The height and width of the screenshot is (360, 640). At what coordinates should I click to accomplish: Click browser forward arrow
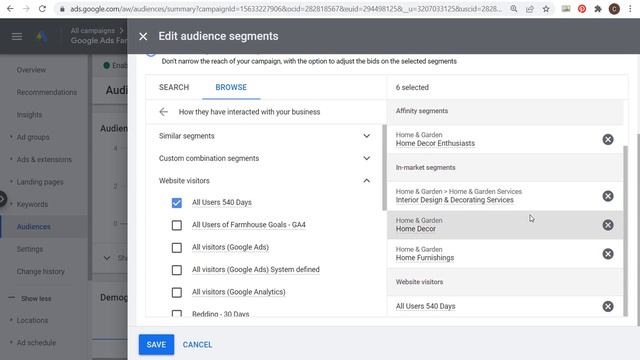tap(26, 9)
